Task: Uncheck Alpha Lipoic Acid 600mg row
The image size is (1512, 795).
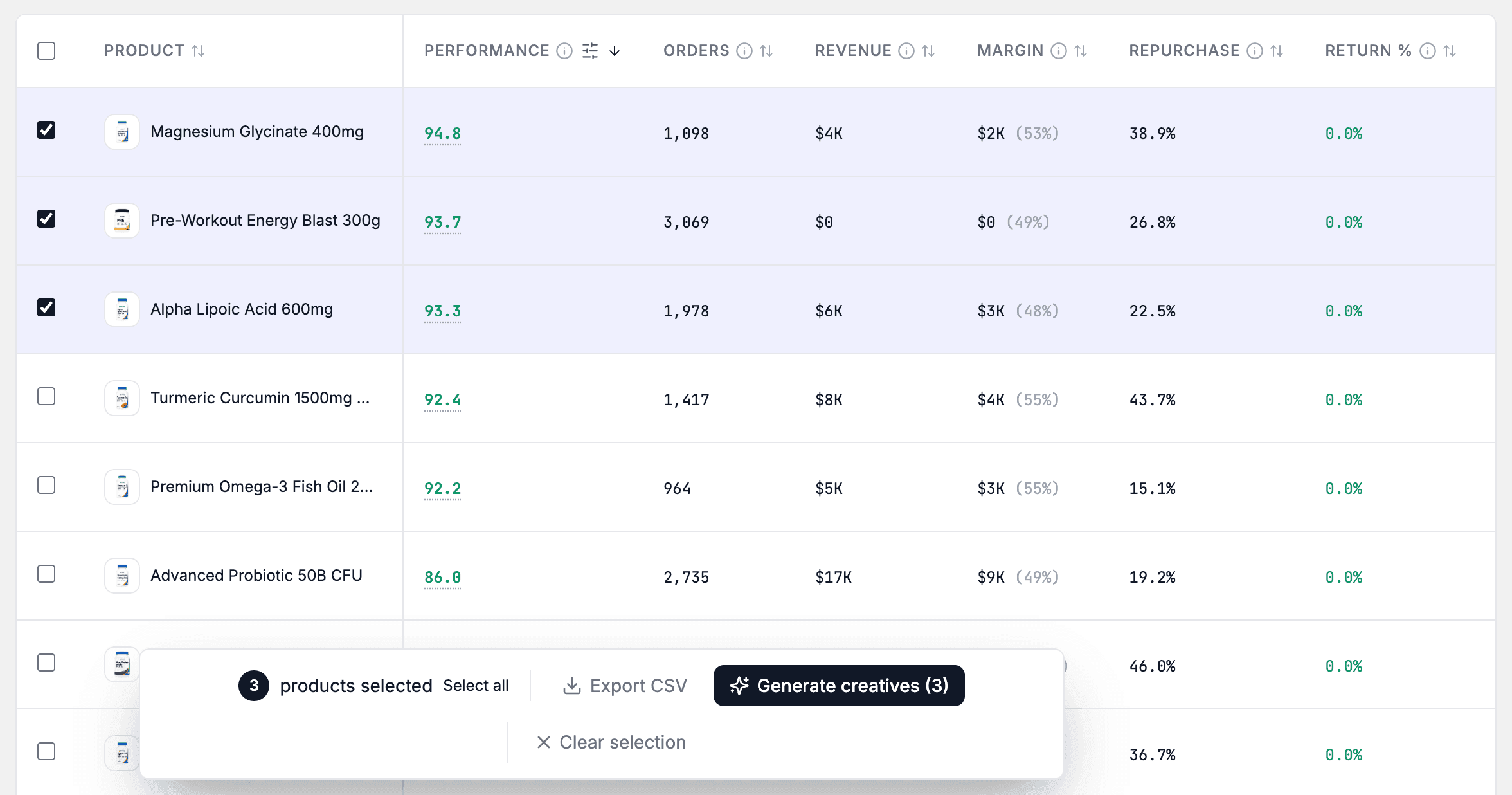Action: click(x=46, y=308)
